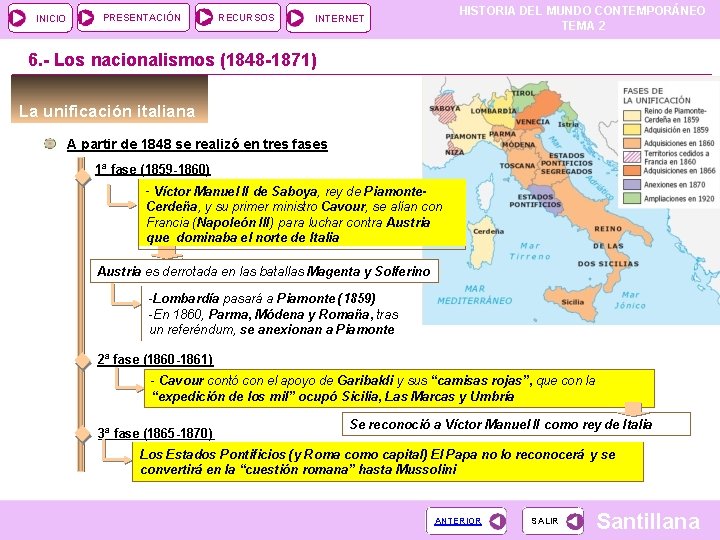Click the Italy unification map image
The width and height of the screenshot is (720, 540).
tap(571, 200)
